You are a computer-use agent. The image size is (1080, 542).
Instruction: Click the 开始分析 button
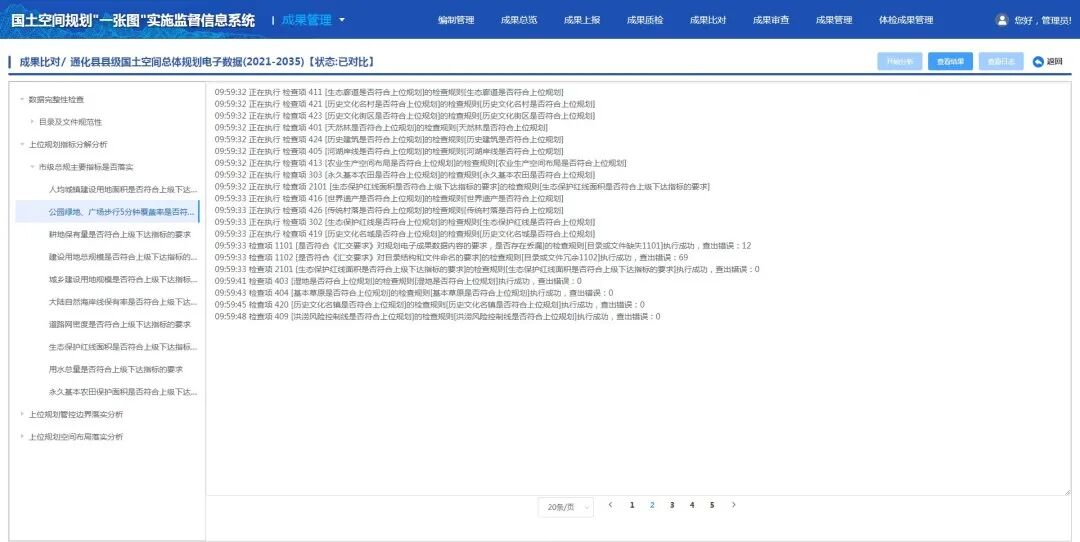(900, 61)
